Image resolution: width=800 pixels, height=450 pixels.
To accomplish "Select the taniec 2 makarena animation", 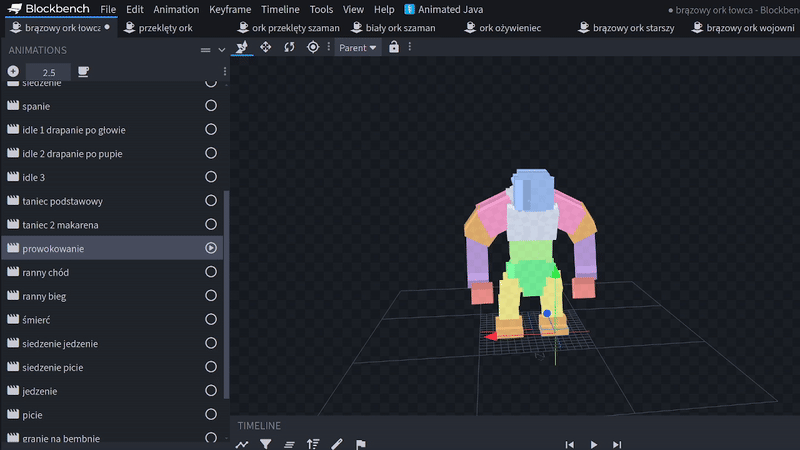I will (x=60, y=225).
